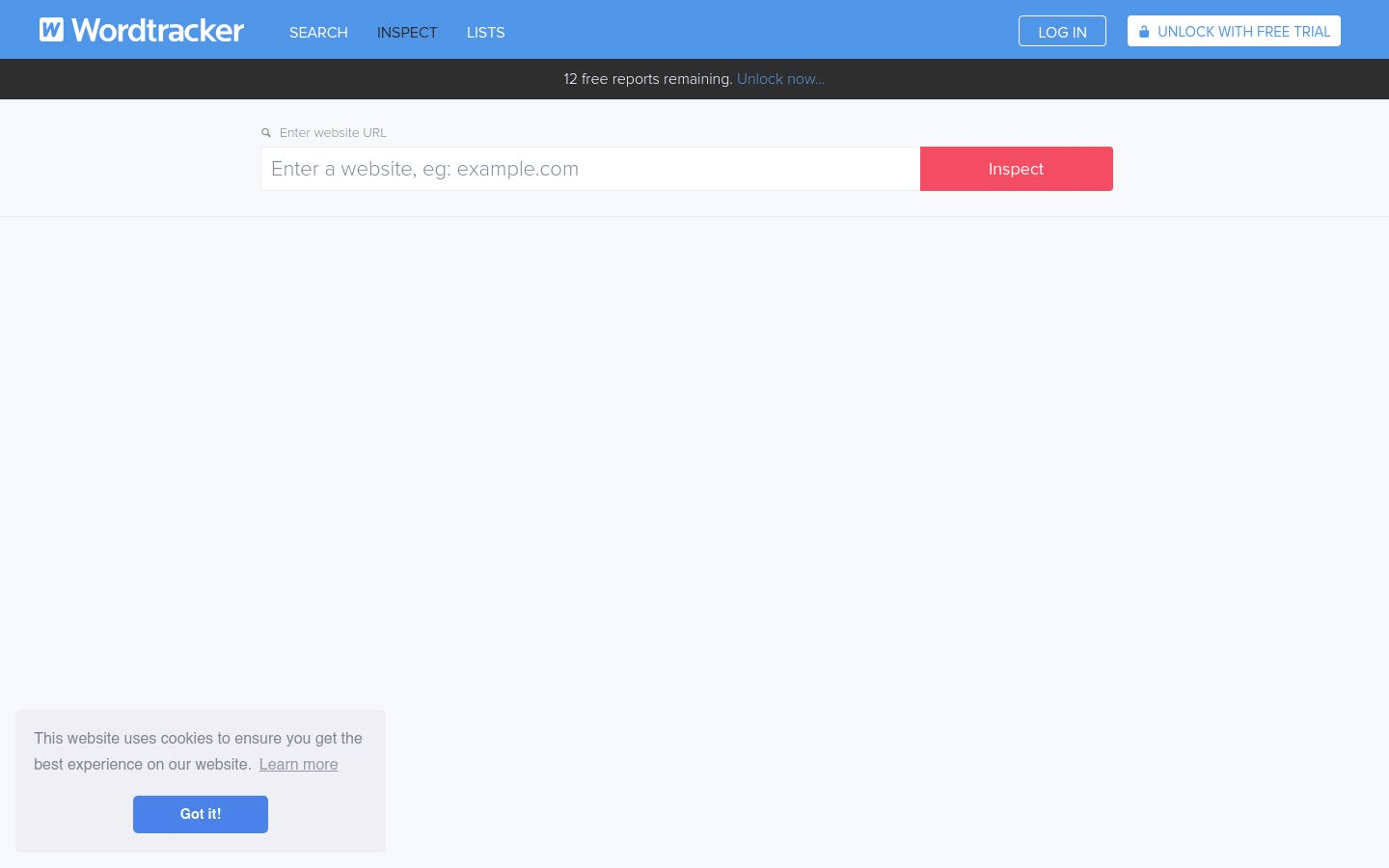Click the Wordtracker W logo icon
This screenshot has width=1389, height=868.
click(x=51, y=30)
